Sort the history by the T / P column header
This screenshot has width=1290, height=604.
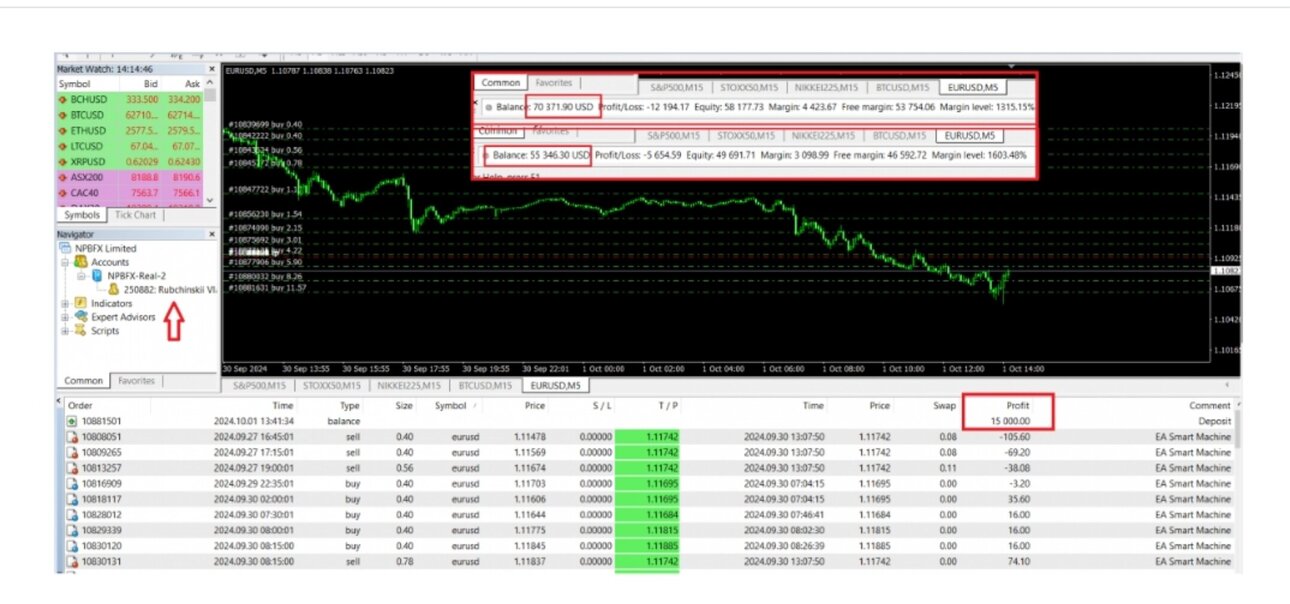click(x=668, y=406)
